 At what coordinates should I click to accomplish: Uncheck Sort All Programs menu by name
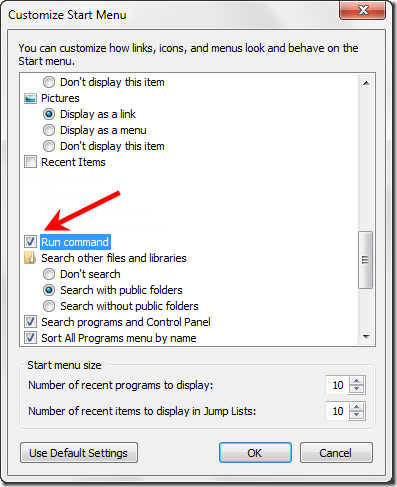coord(30,338)
